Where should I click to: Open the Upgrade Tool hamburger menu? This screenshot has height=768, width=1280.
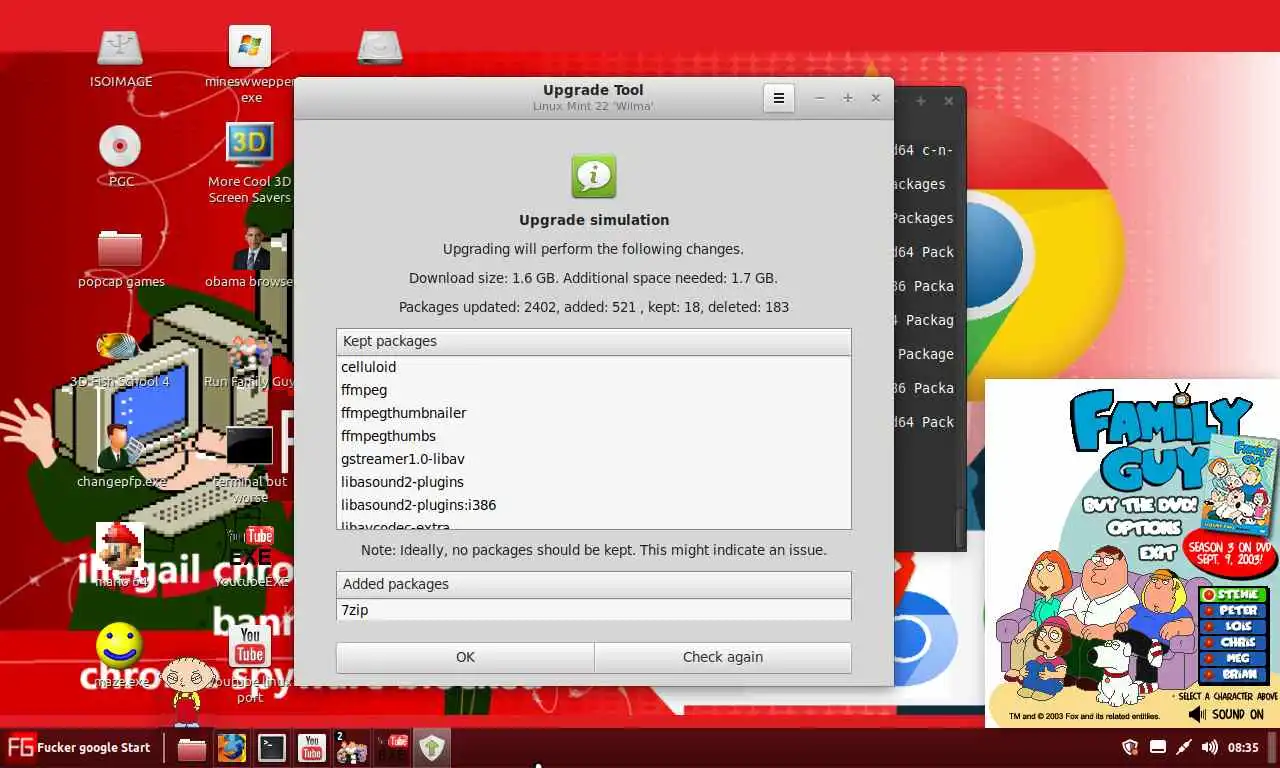[779, 98]
